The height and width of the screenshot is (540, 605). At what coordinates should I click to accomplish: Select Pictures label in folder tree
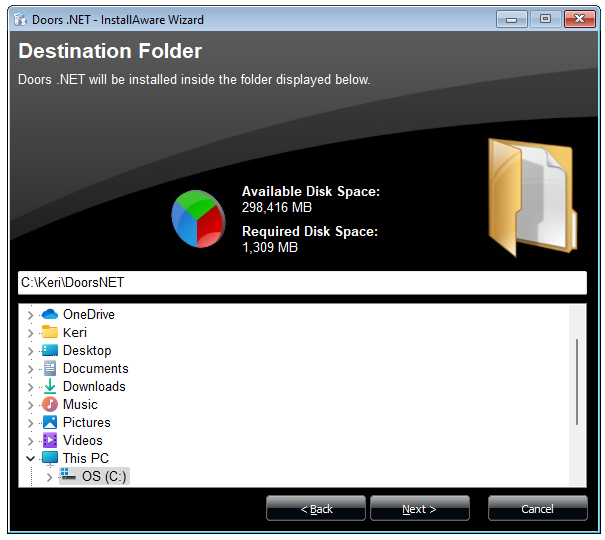[x=87, y=422]
